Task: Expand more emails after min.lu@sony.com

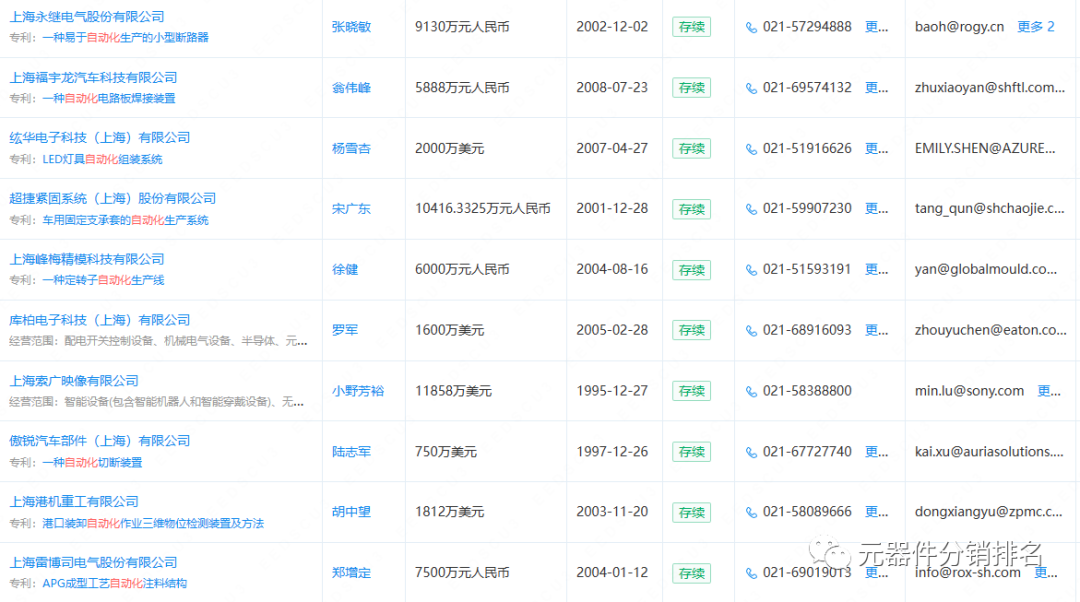Action: point(1049,391)
